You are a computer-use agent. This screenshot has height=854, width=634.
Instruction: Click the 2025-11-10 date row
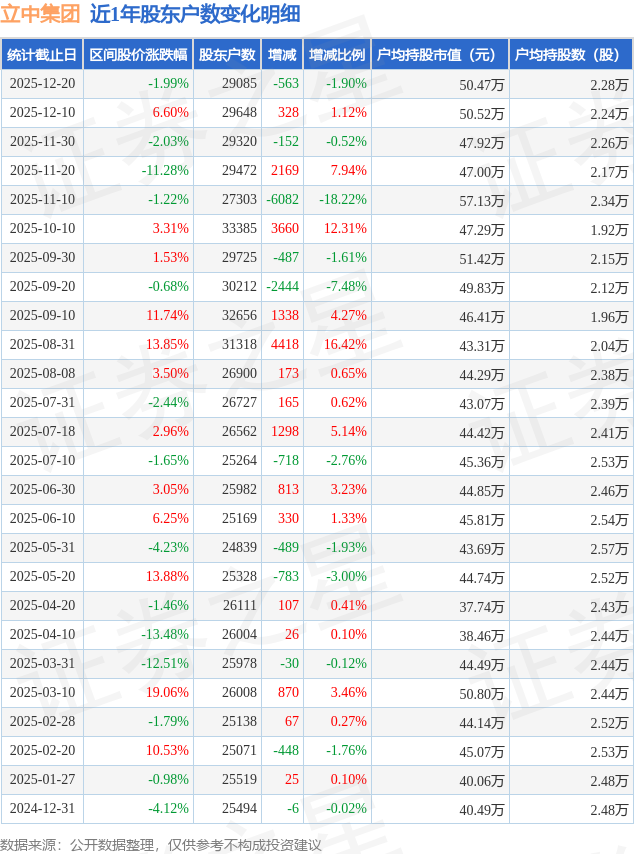pyautogui.click(x=42, y=200)
